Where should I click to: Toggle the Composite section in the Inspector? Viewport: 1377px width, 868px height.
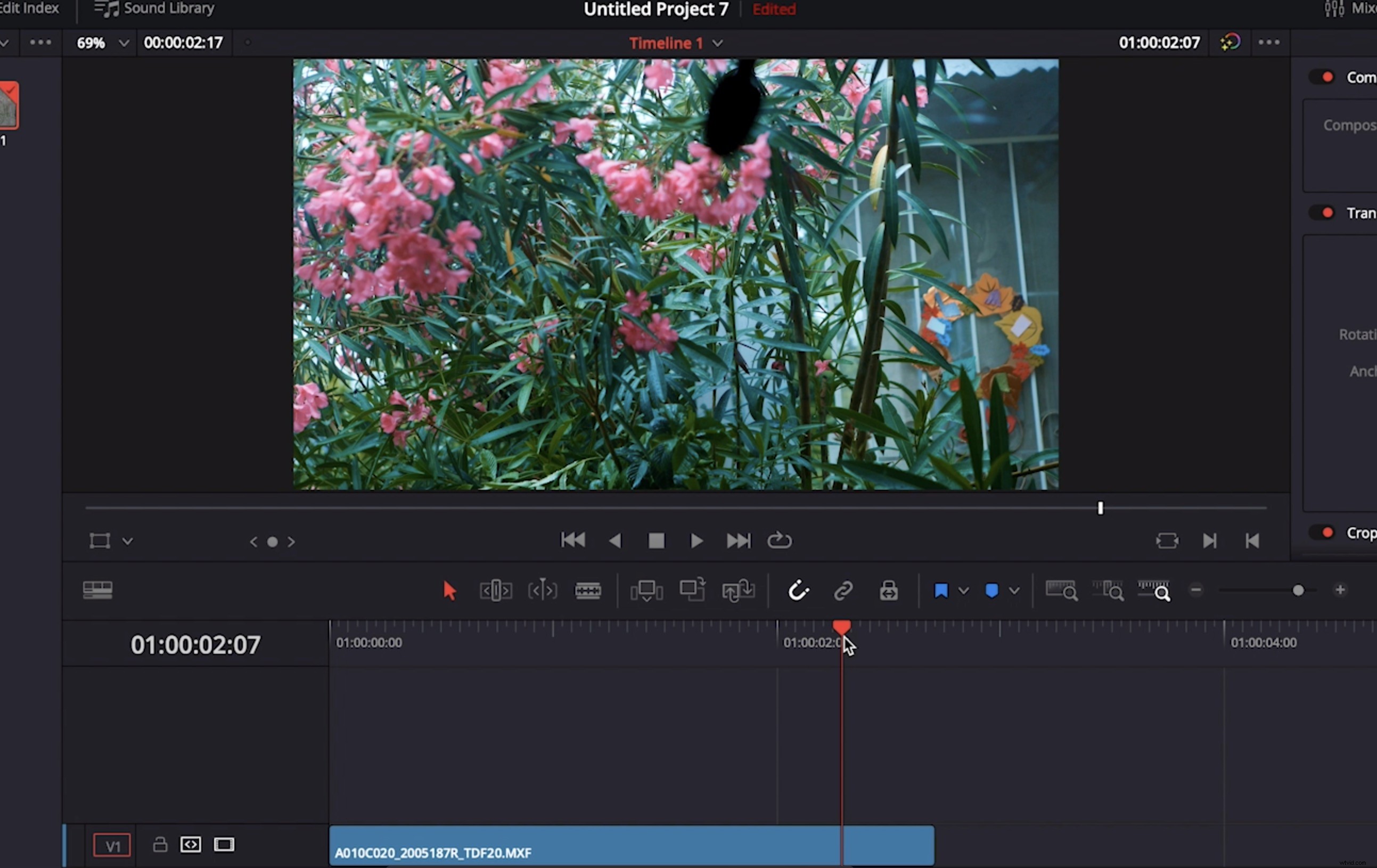coord(1322,76)
